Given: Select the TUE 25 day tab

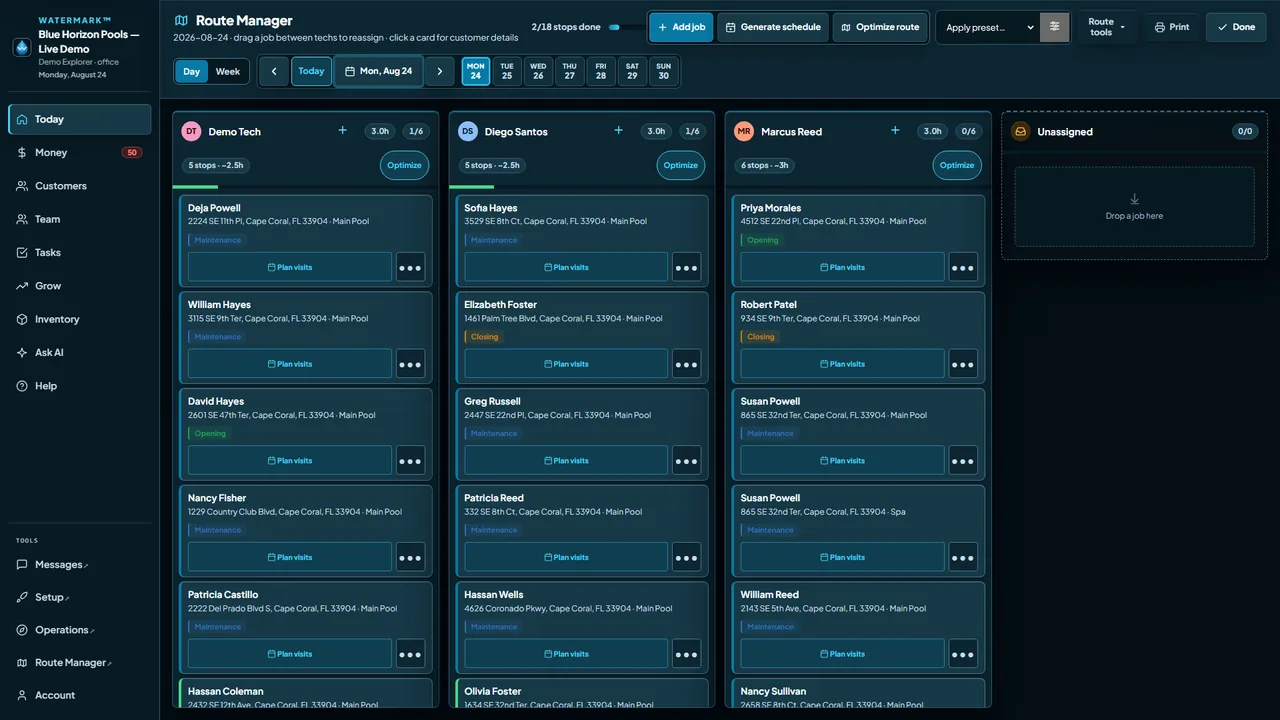Looking at the screenshot, I should pyautogui.click(x=507, y=71).
